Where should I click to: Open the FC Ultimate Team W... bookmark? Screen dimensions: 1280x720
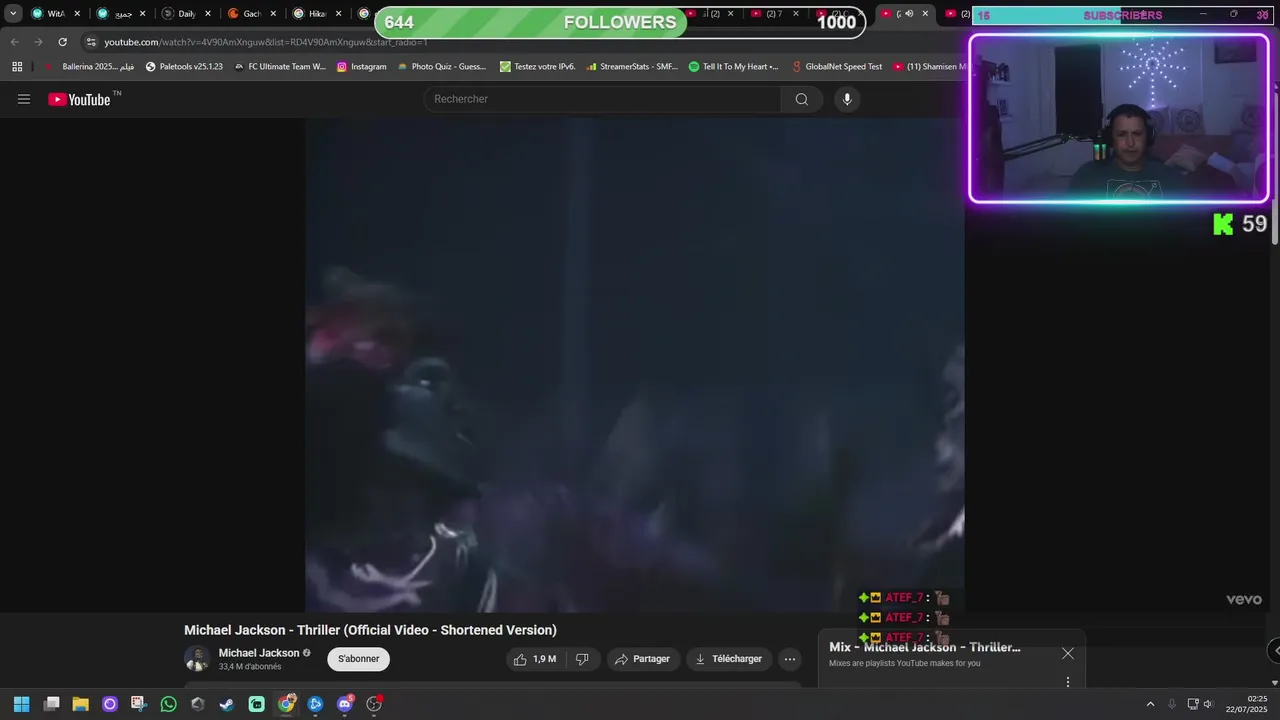280,67
